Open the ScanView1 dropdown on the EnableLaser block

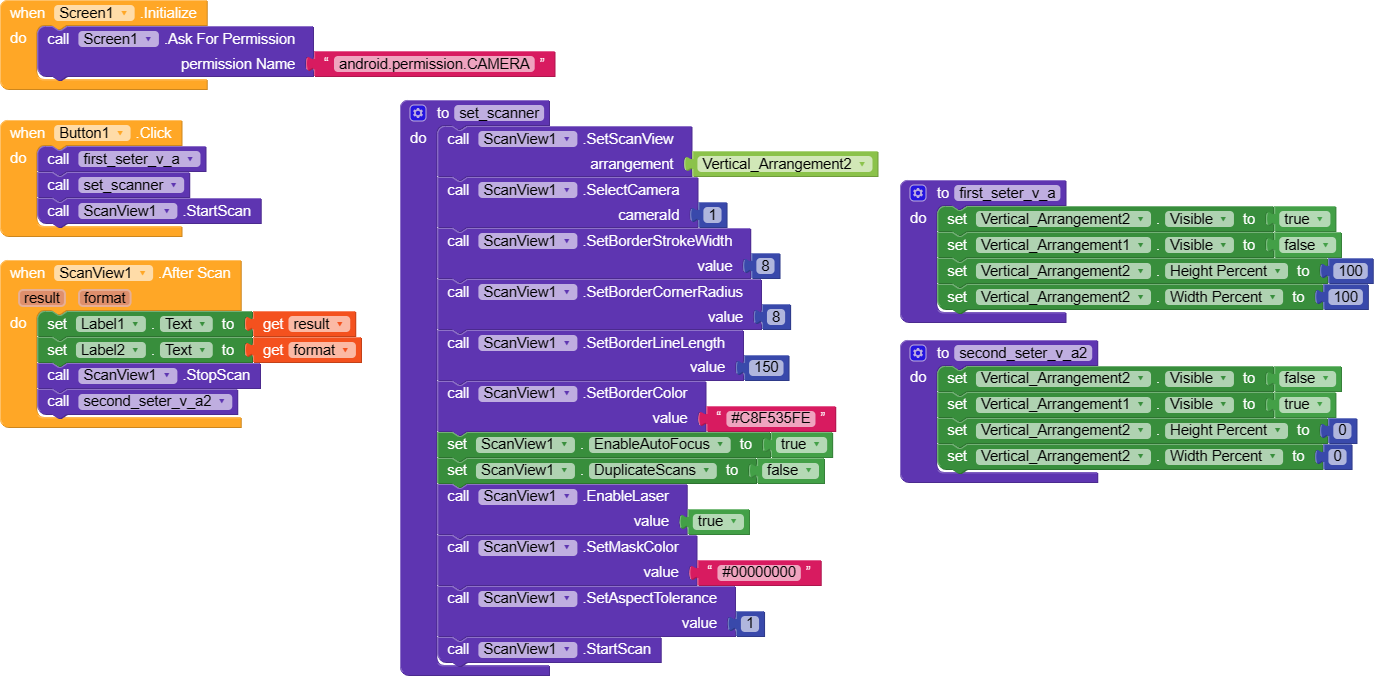[528, 496]
